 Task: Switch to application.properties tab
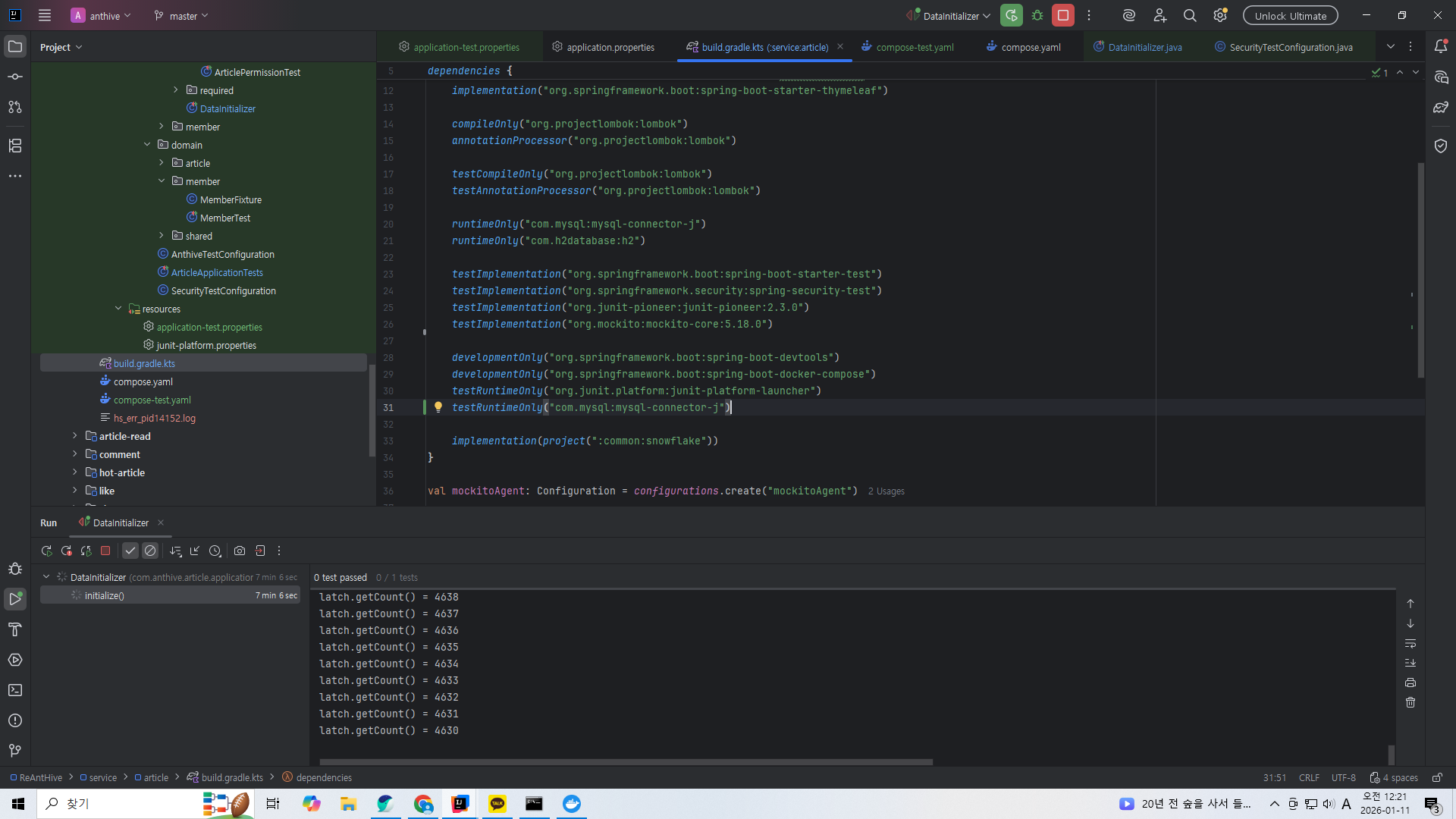click(x=610, y=47)
